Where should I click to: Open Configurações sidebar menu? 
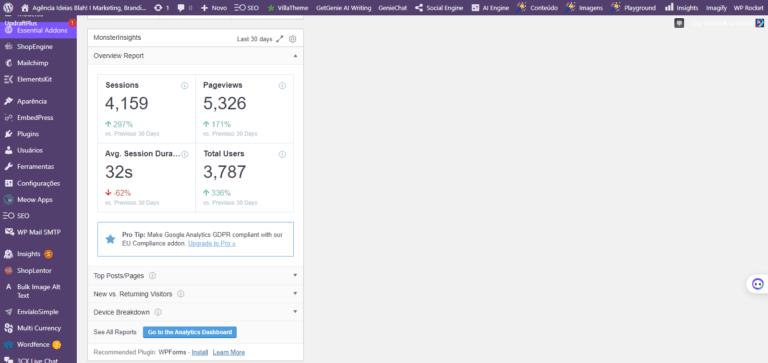[38, 183]
